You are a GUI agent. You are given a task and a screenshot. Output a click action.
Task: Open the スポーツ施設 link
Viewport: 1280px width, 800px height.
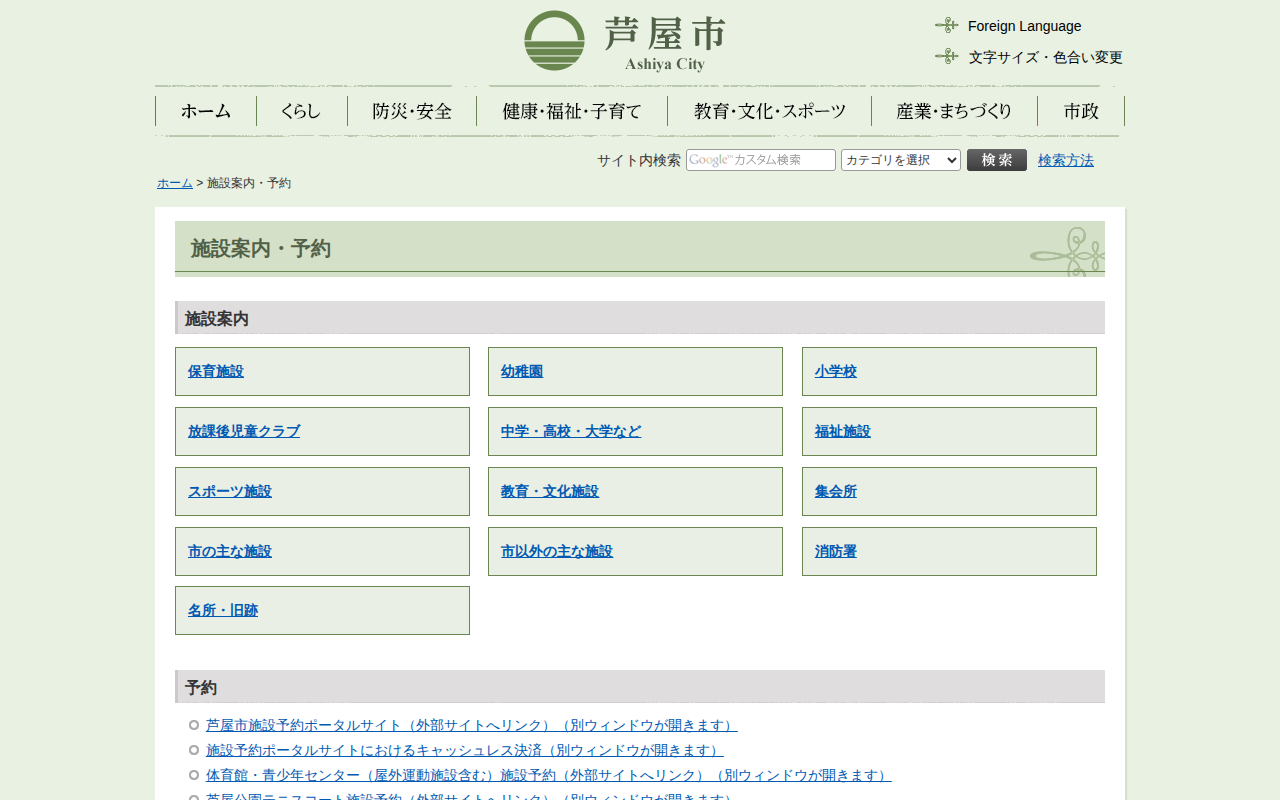point(230,491)
